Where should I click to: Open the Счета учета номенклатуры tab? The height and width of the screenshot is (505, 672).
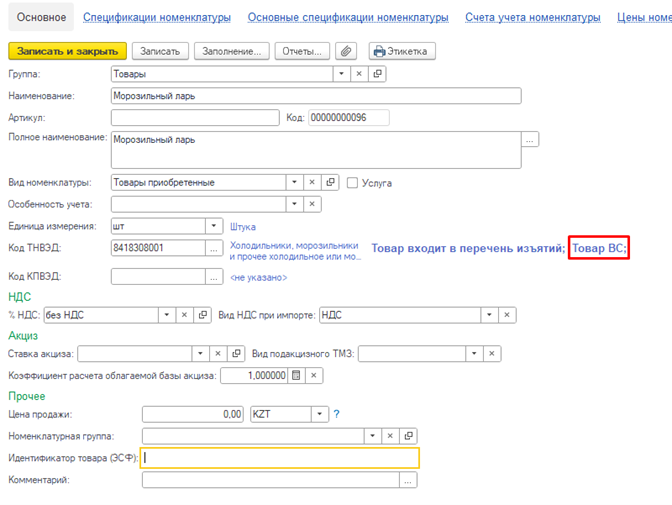click(x=533, y=18)
